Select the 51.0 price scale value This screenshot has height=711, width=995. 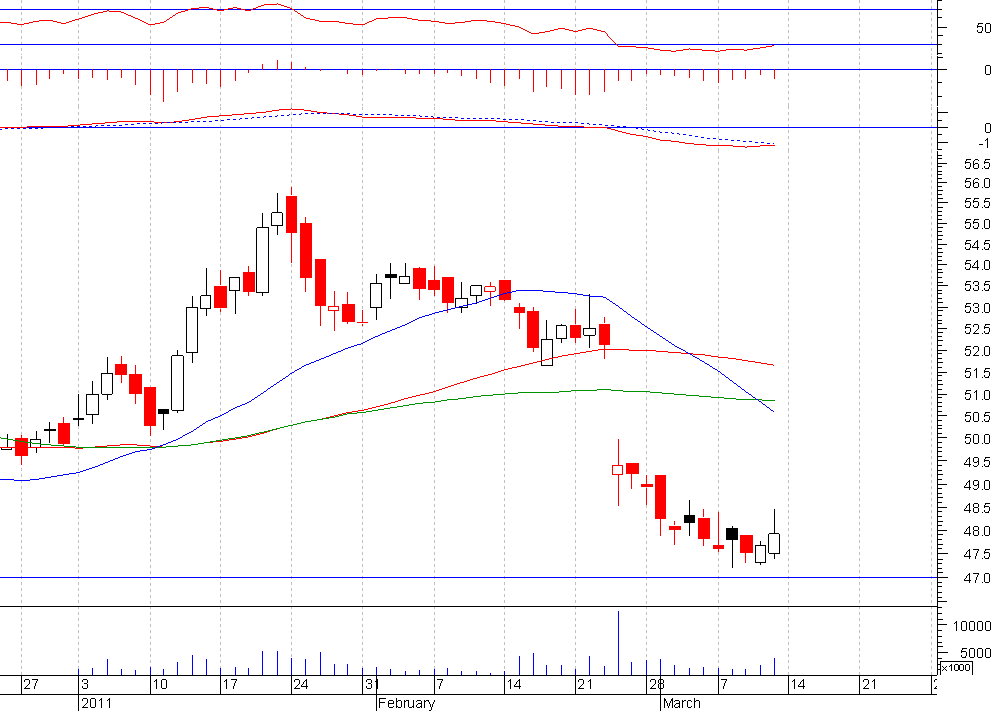pyautogui.click(x=977, y=395)
